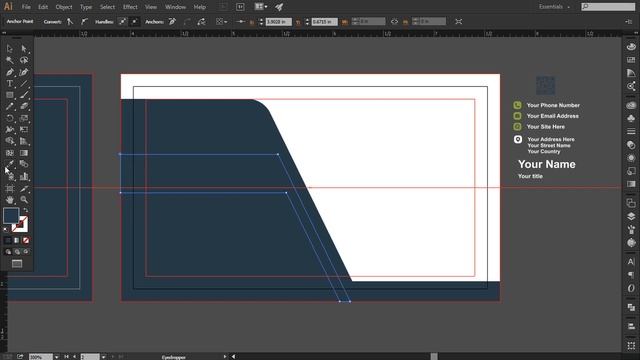Viewport: 640px width, 360px height.
Task: Open the Object menu
Action: click(x=64, y=7)
